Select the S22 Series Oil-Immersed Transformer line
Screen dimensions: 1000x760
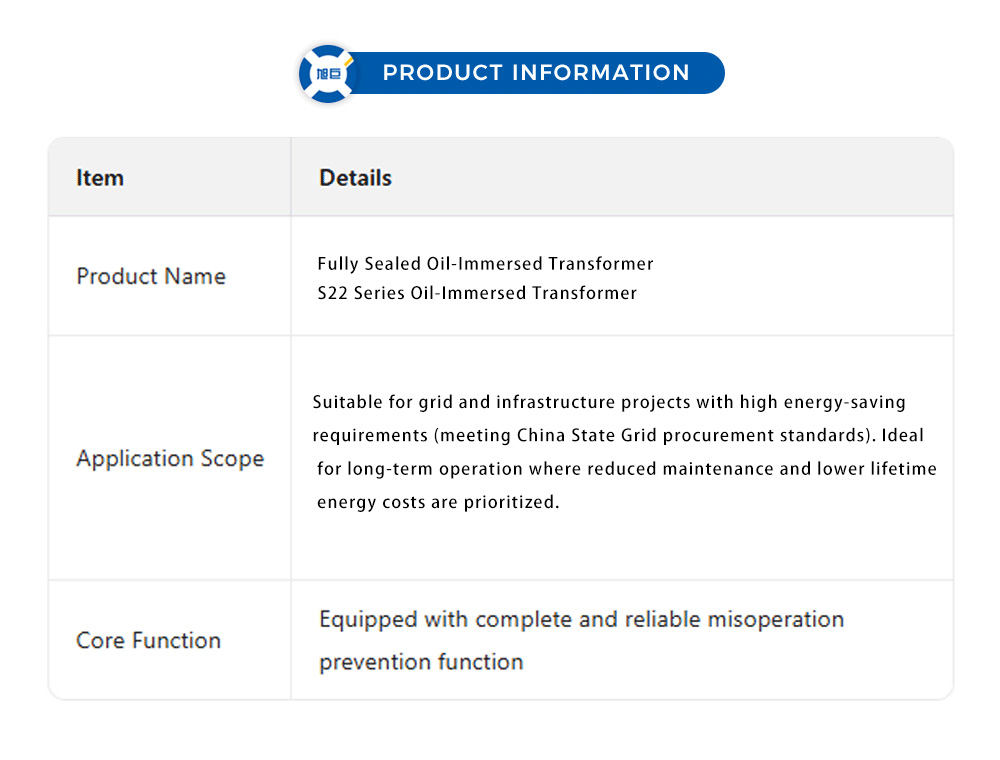(x=477, y=293)
